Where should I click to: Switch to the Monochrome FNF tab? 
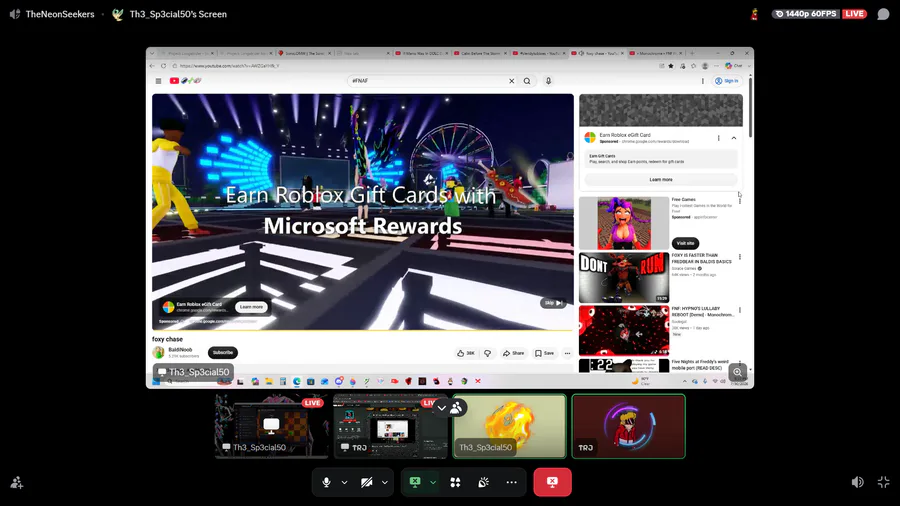656,53
